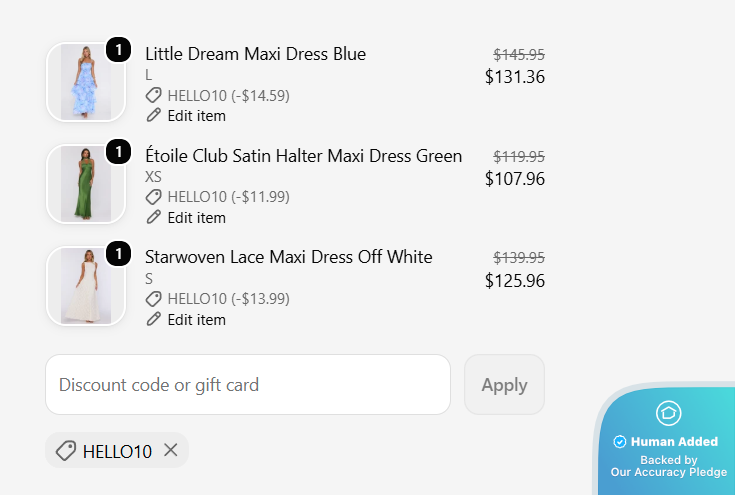Viewport: 735px width, 495px height.
Task: Click the HELLO10 tag icon under Starwoven Lace dress
Action: [153, 299]
